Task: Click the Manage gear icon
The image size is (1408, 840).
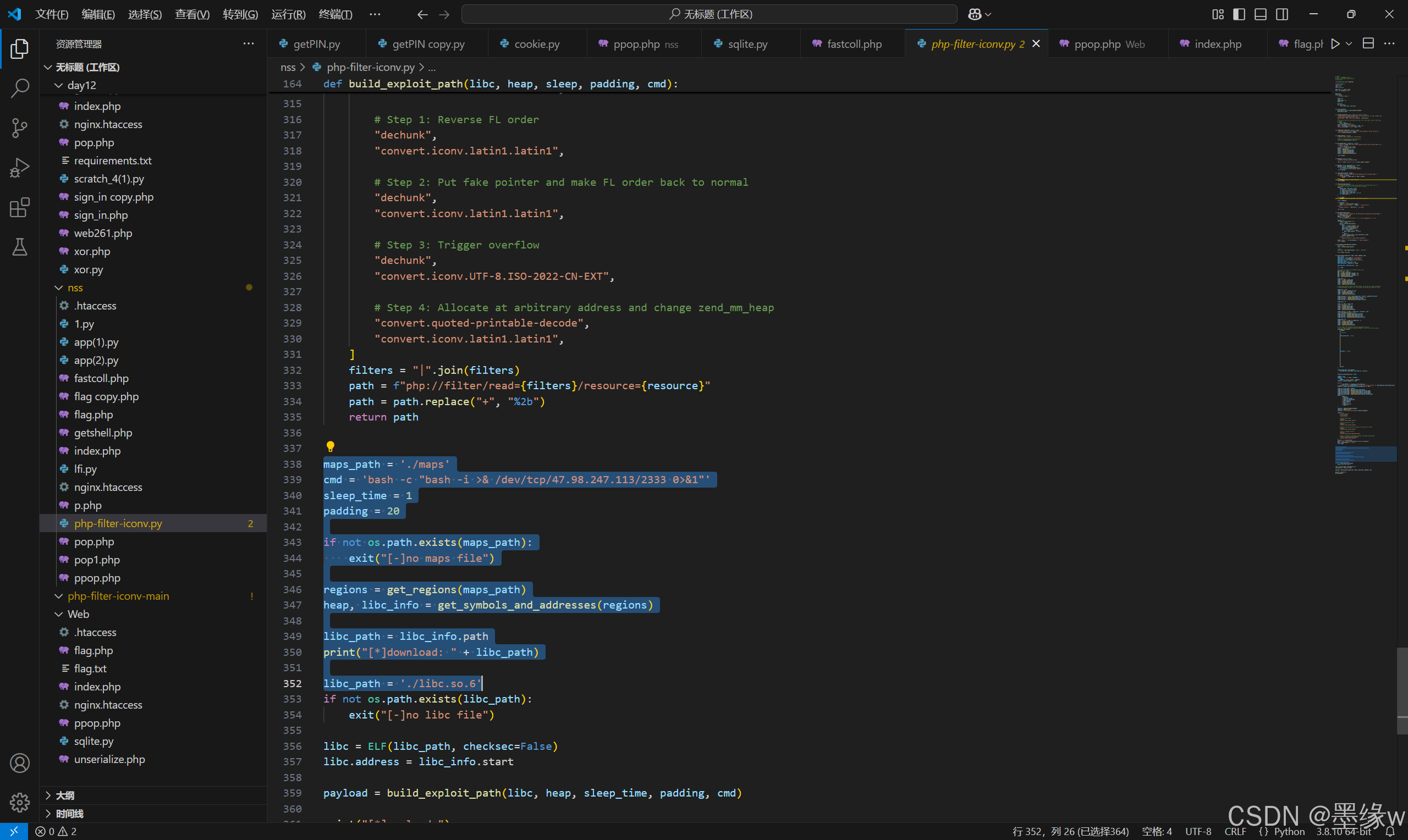Action: [20, 802]
